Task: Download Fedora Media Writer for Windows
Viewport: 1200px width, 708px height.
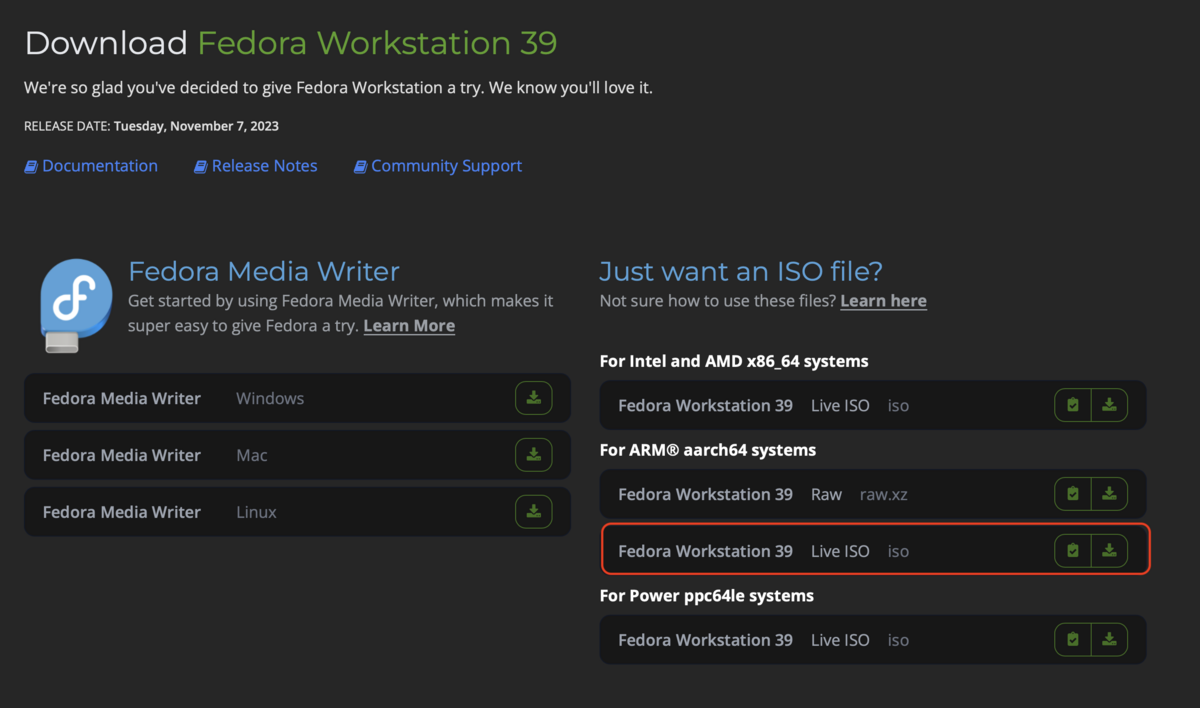Action: coord(533,398)
